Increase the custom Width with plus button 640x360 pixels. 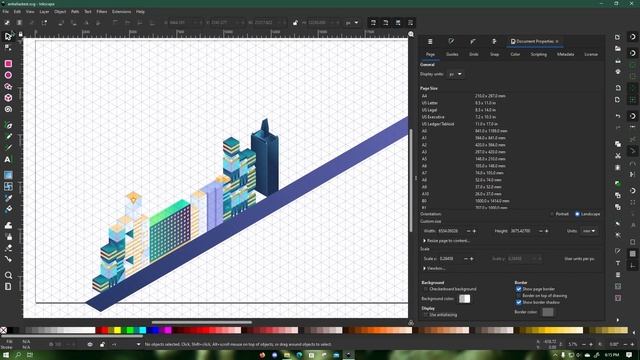point(474,231)
